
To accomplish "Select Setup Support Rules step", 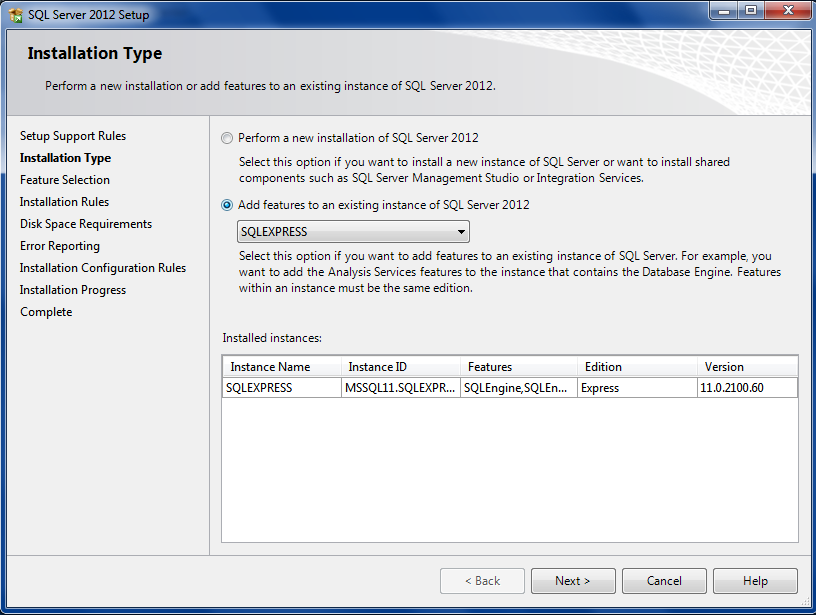I will pyautogui.click(x=73, y=136).
